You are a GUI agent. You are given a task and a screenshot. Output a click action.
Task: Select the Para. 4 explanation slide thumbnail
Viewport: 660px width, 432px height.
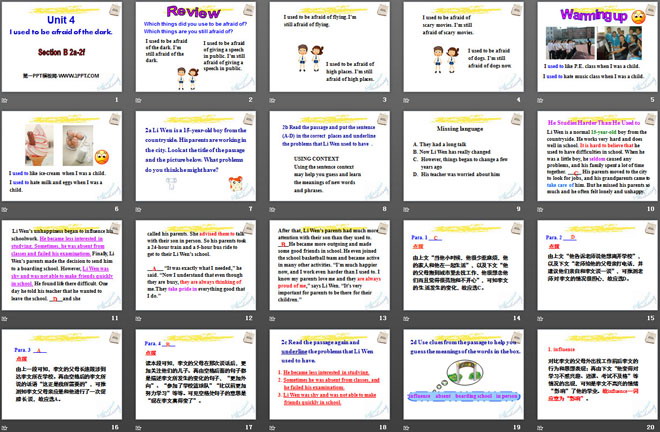coord(196,374)
